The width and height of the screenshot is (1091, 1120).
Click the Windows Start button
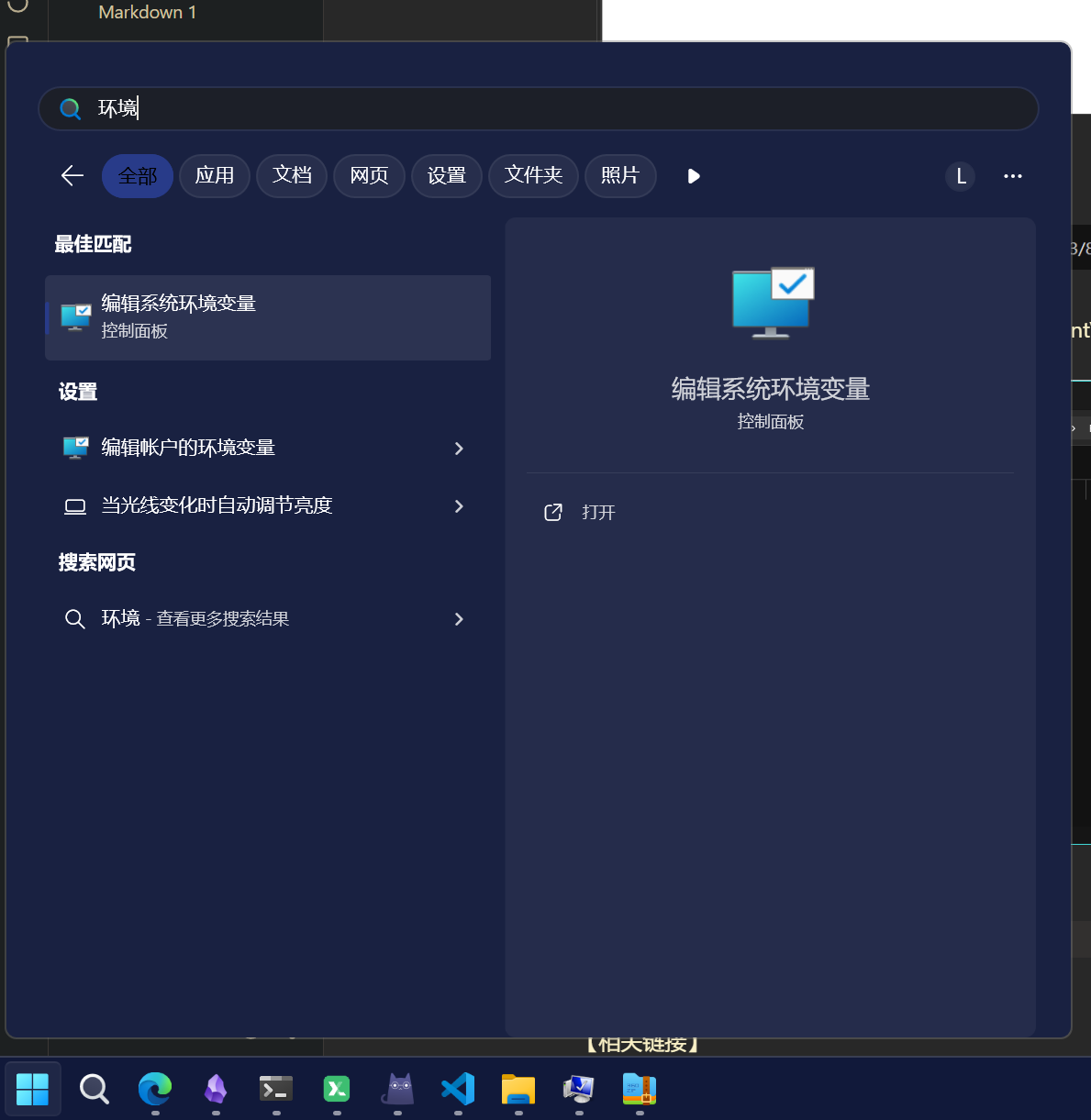[x=33, y=1089]
